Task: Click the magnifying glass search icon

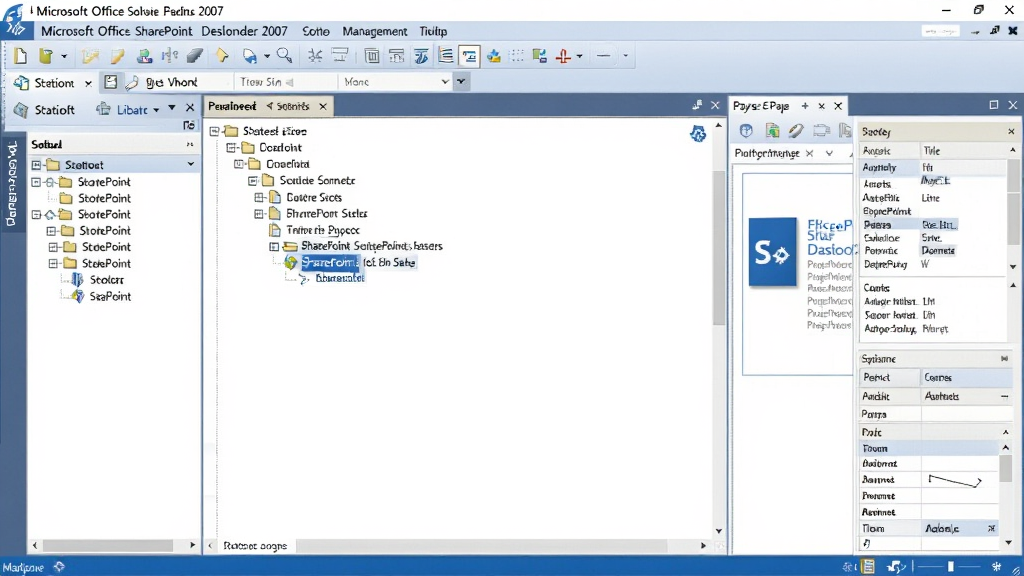Action: click(284, 56)
